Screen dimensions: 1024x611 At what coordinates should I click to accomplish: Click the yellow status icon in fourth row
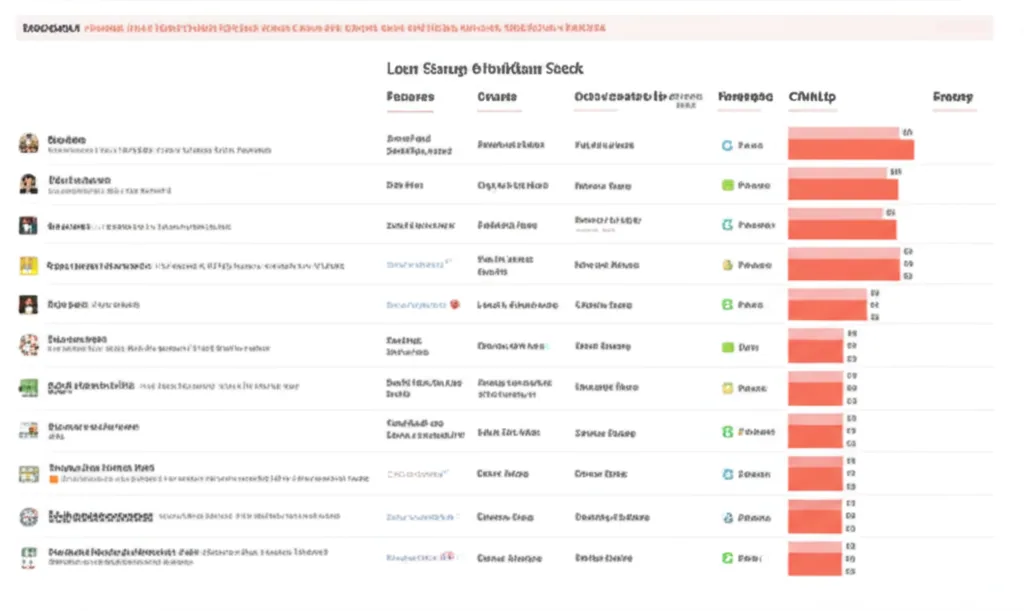pyautogui.click(x=727, y=266)
